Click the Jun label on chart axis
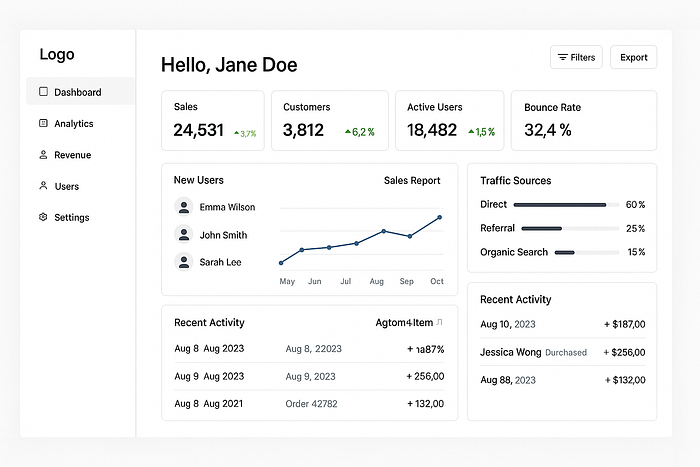The image size is (700, 467). click(315, 281)
